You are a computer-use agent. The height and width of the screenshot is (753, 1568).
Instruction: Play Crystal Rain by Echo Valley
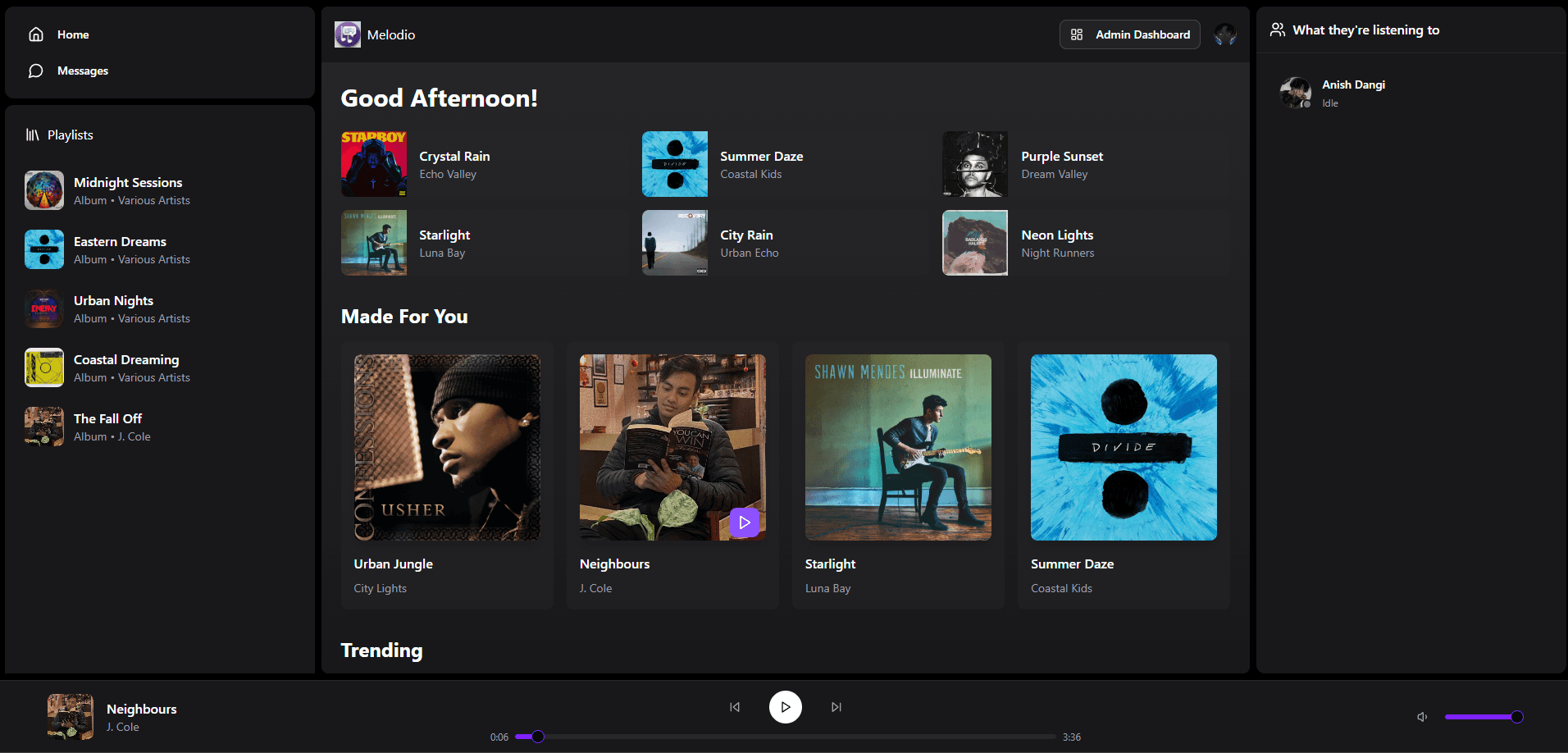(484, 164)
